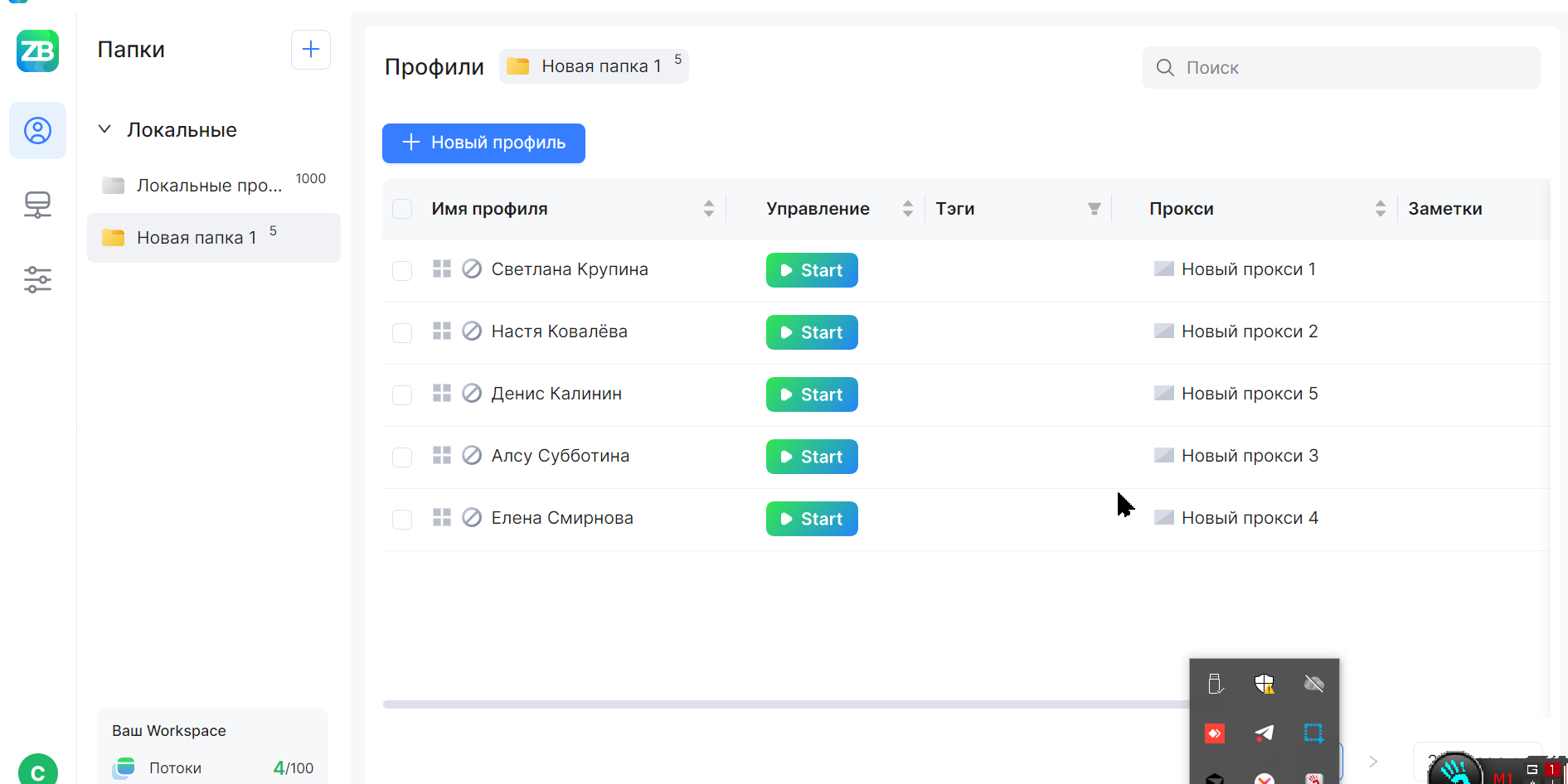
Task: Collapse the Локальные folder group
Action: [104, 129]
